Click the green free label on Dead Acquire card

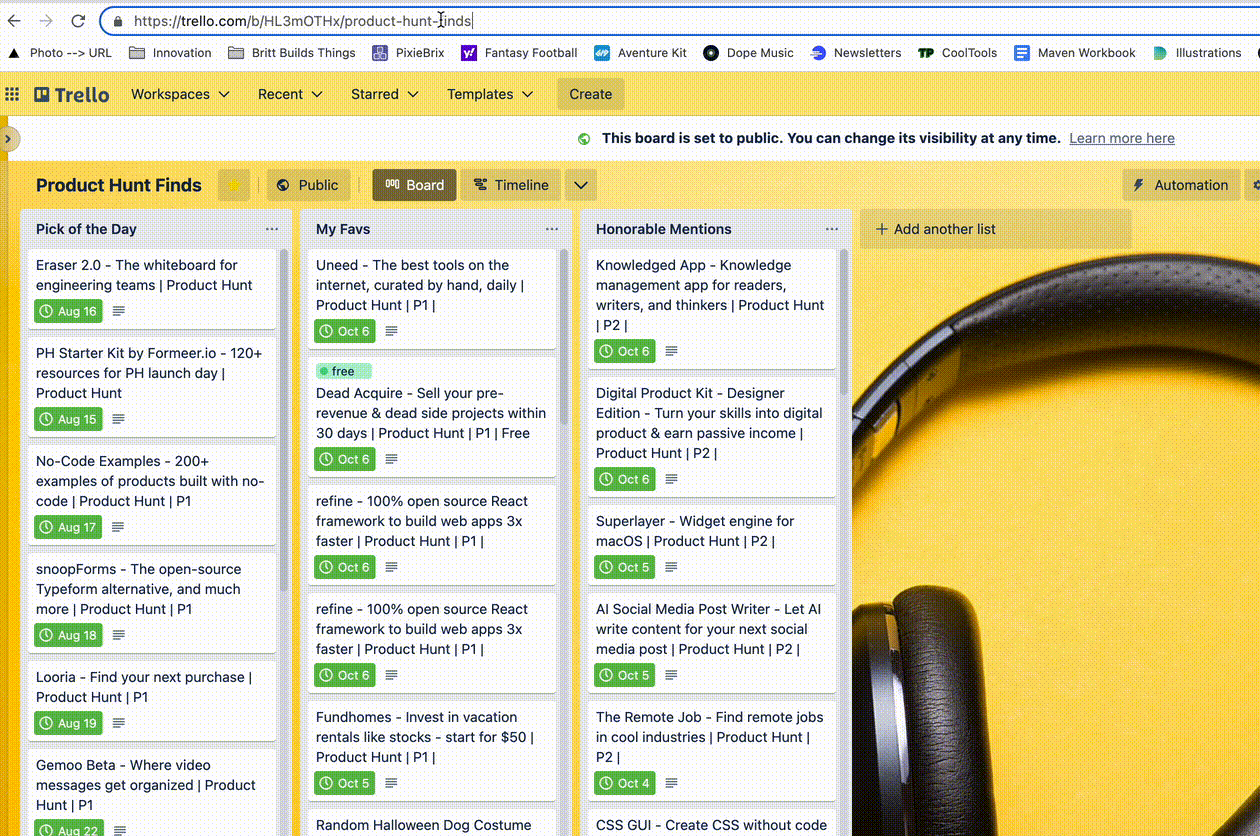click(342, 370)
